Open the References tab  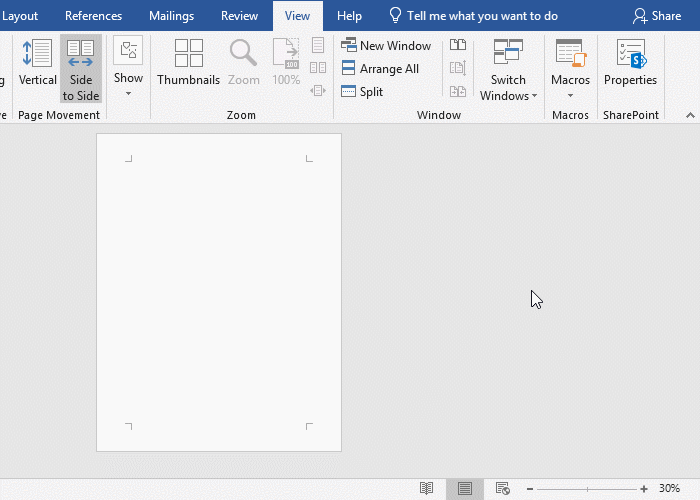click(93, 16)
